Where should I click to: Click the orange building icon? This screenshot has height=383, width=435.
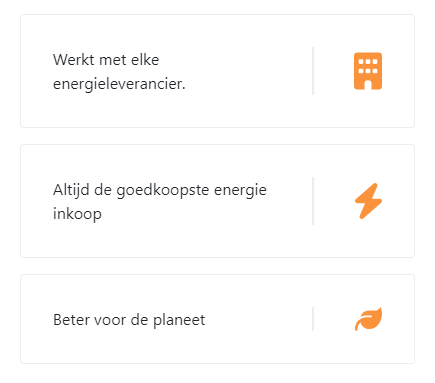[x=368, y=71]
